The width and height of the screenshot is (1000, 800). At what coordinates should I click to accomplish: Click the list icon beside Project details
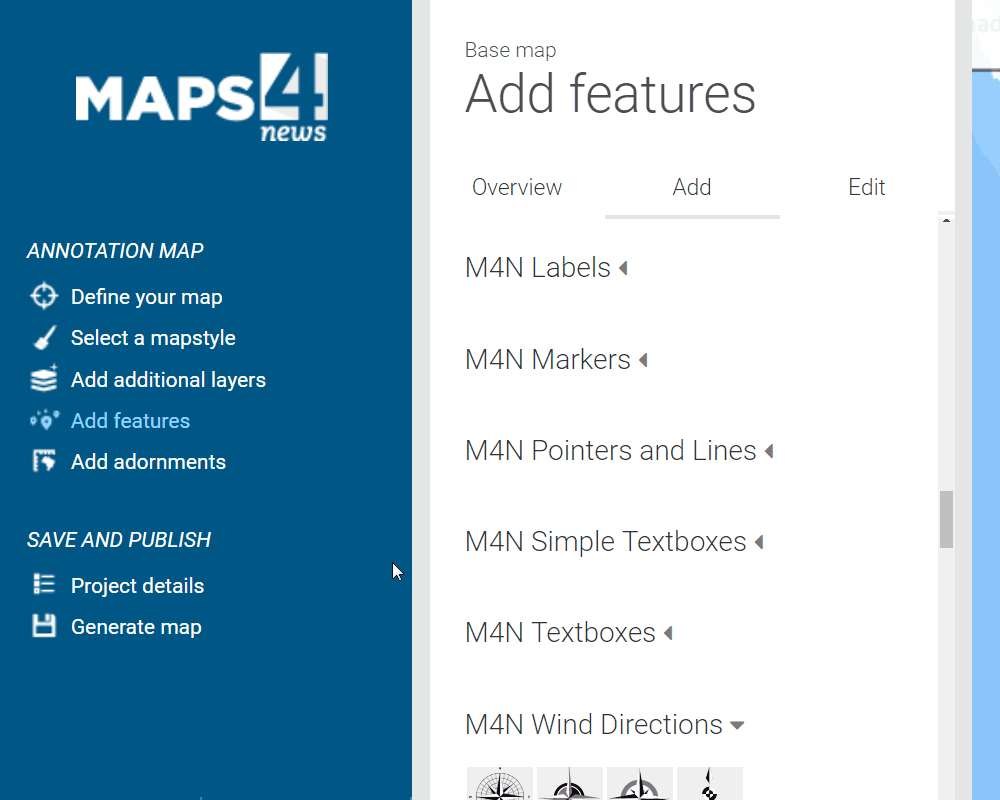pos(44,584)
